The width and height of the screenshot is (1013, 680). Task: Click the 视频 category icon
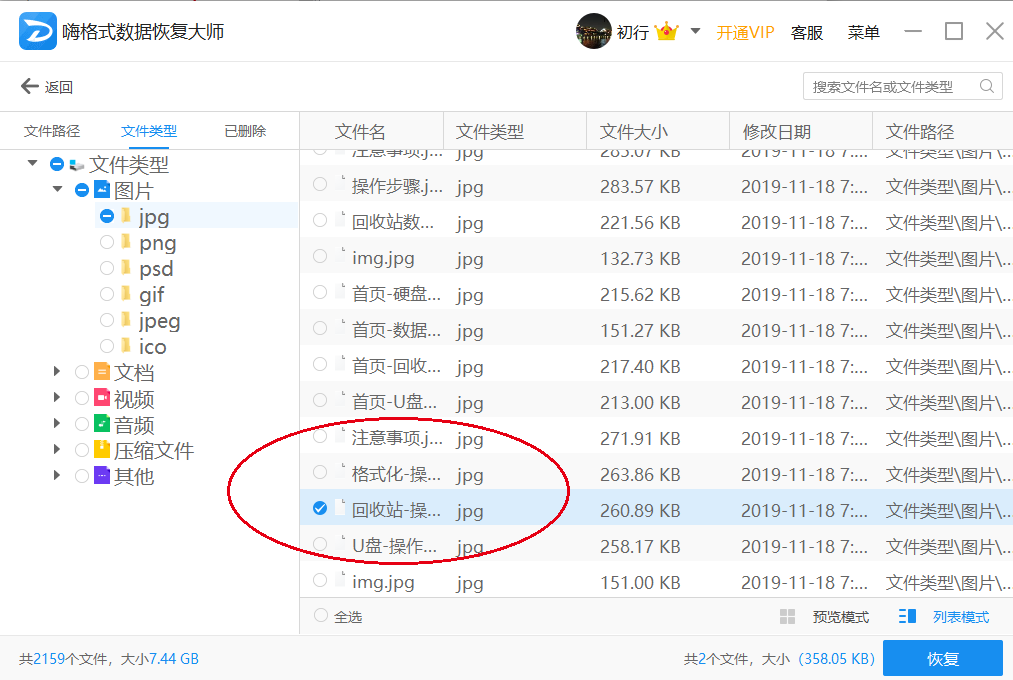(102, 397)
